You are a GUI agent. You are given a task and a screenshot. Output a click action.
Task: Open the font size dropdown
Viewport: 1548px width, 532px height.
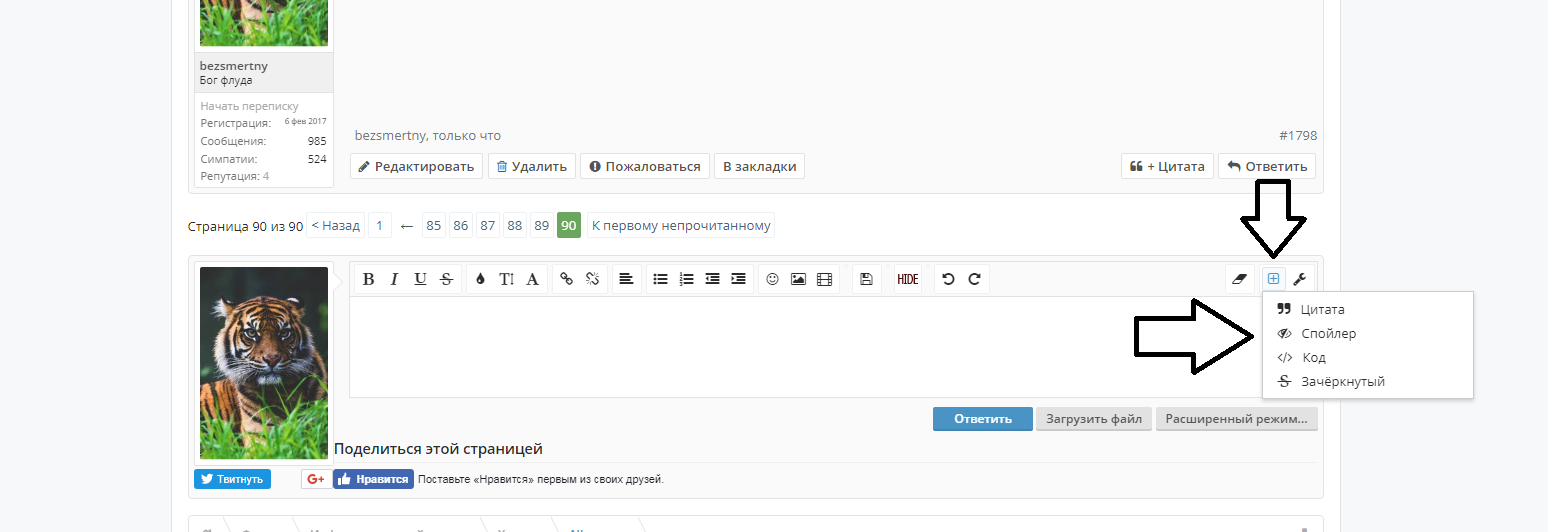(x=506, y=280)
